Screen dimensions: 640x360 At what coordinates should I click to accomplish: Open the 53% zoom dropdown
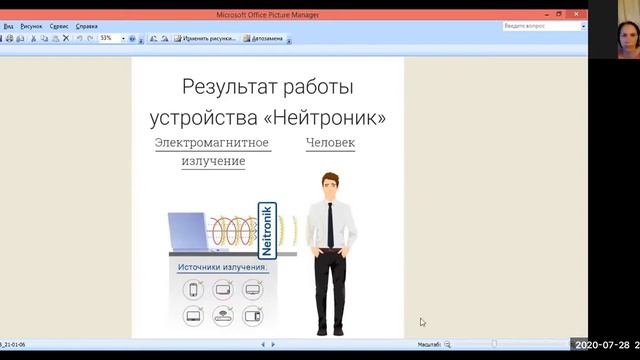(123, 38)
